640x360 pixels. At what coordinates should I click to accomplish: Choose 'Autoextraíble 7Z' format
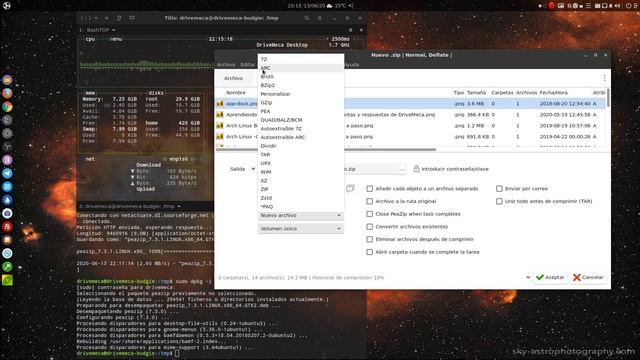[x=300, y=129]
